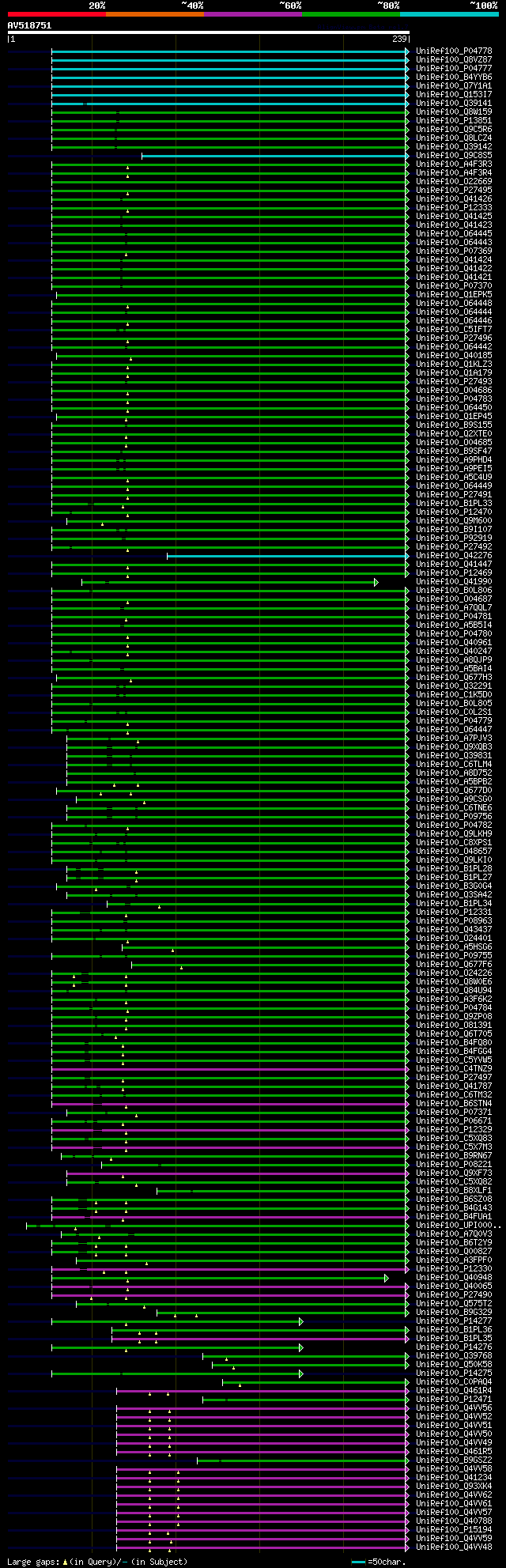
Task: Select the UniRef100_P27495 label
Action: [x=454, y=191]
